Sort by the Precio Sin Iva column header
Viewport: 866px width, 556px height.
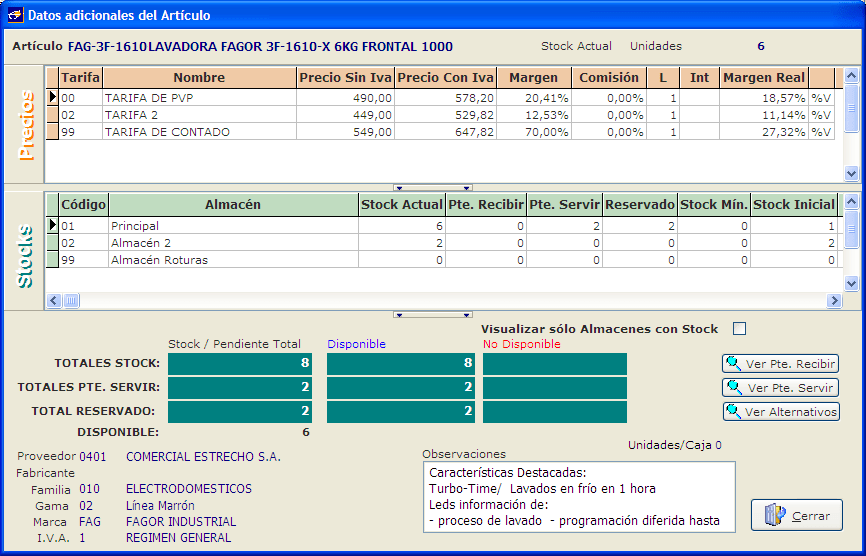(345, 78)
